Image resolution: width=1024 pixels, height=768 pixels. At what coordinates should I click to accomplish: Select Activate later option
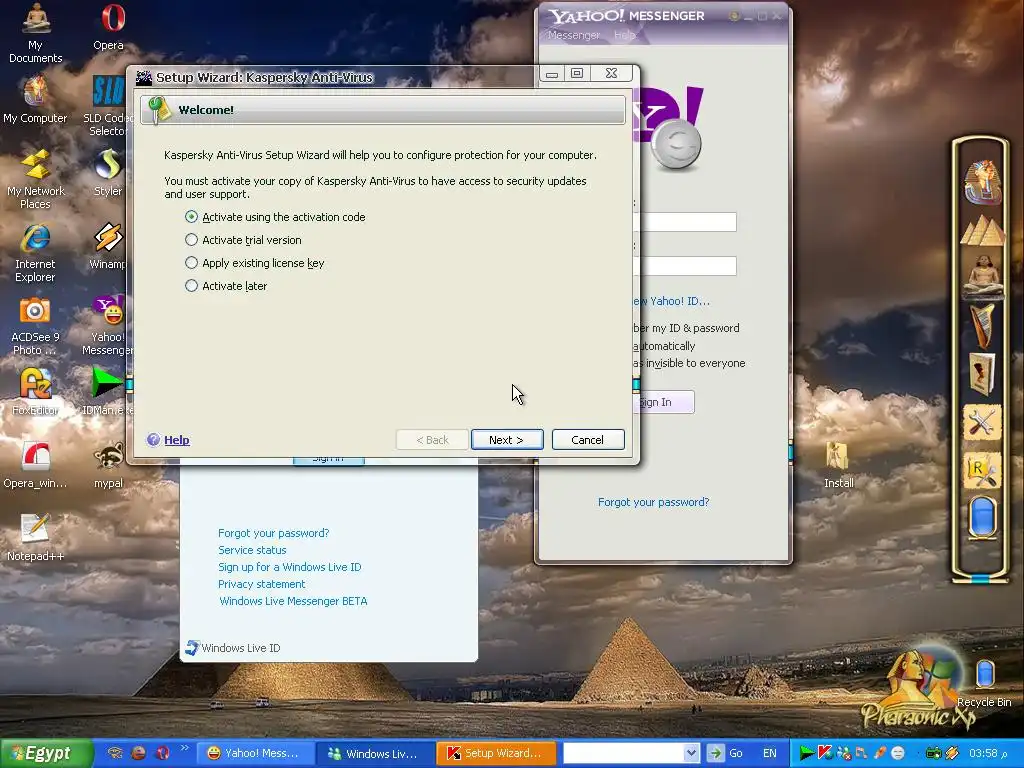pyautogui.click(x=226, y=285)
